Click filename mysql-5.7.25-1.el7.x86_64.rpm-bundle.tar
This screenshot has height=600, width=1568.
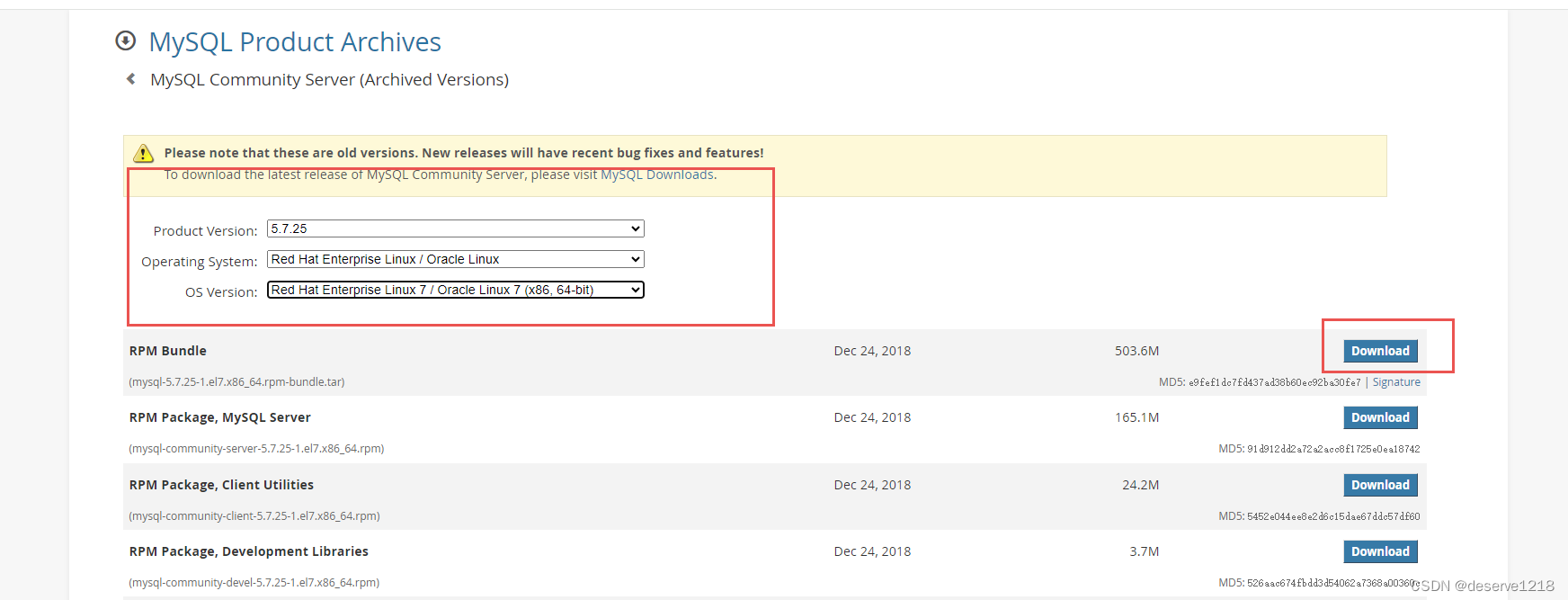tap(237, 382)
